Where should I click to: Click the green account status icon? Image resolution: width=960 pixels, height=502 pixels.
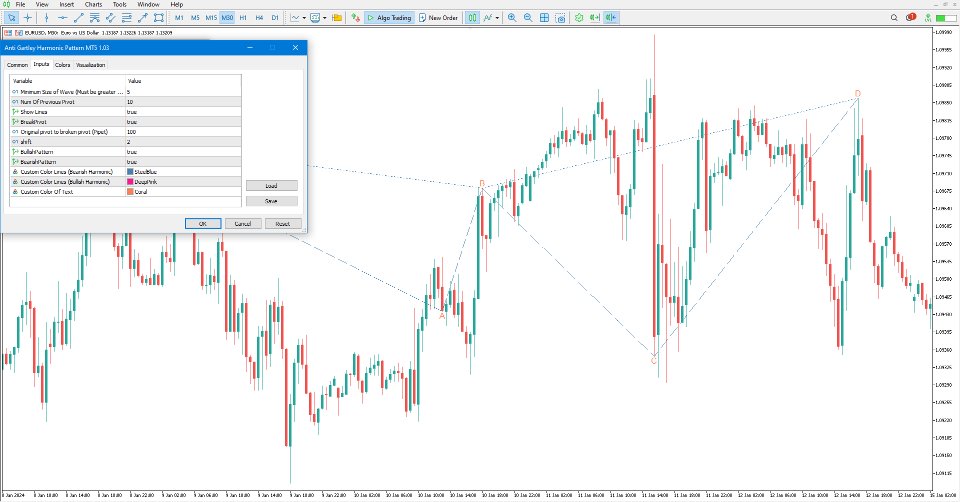coord(928,18)
